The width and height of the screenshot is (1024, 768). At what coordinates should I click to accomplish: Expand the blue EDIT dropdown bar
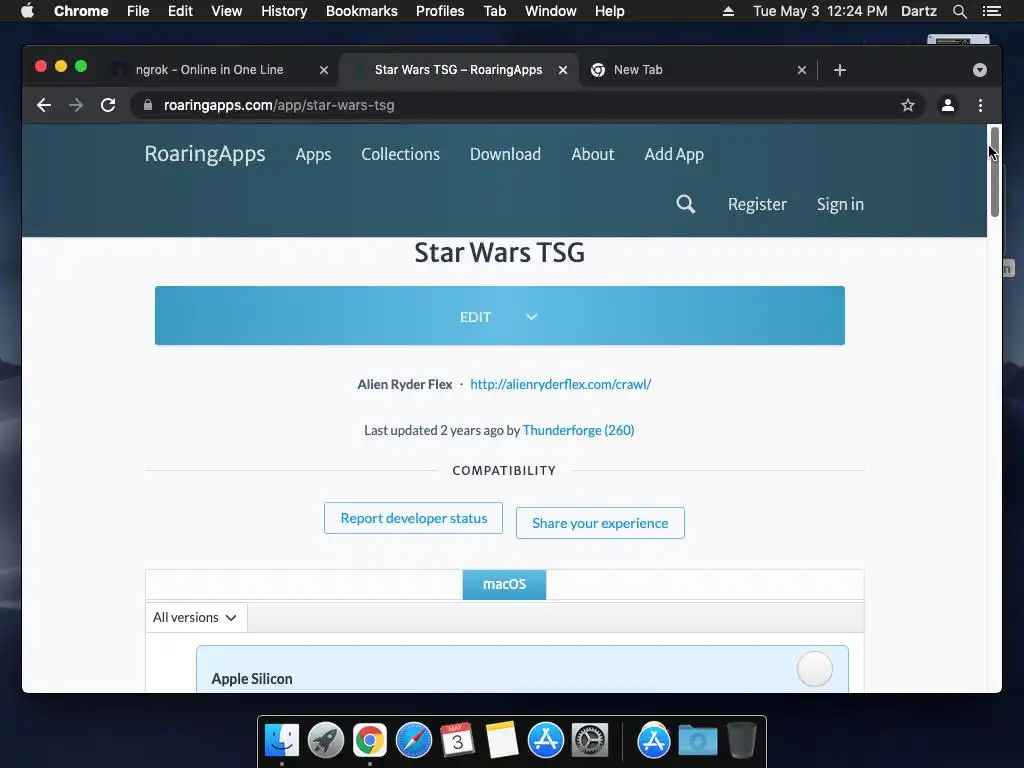[500, 315]
